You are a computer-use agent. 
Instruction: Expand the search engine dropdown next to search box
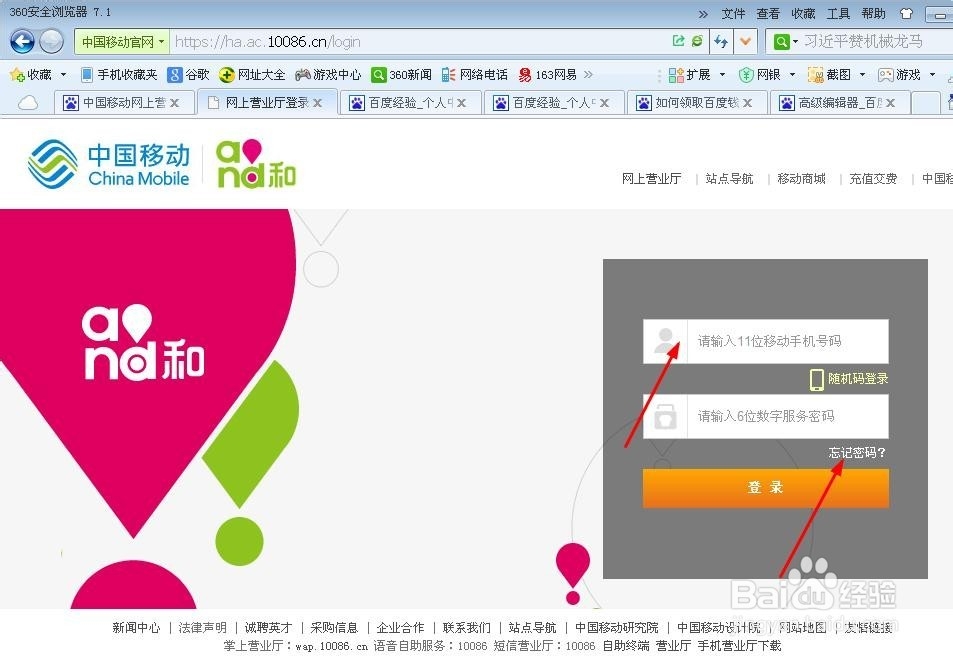point(794,41)
